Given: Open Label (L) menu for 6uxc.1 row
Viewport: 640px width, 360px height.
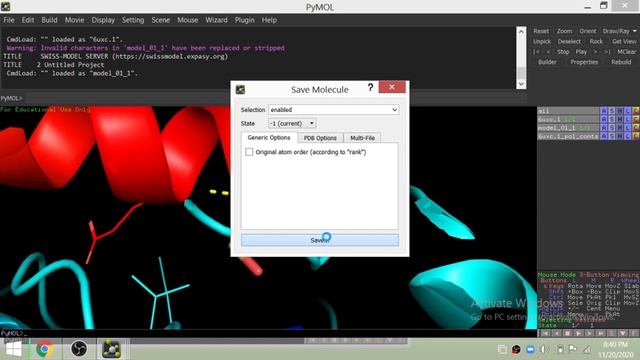Looking at the screenshot, I should [628, 119].
